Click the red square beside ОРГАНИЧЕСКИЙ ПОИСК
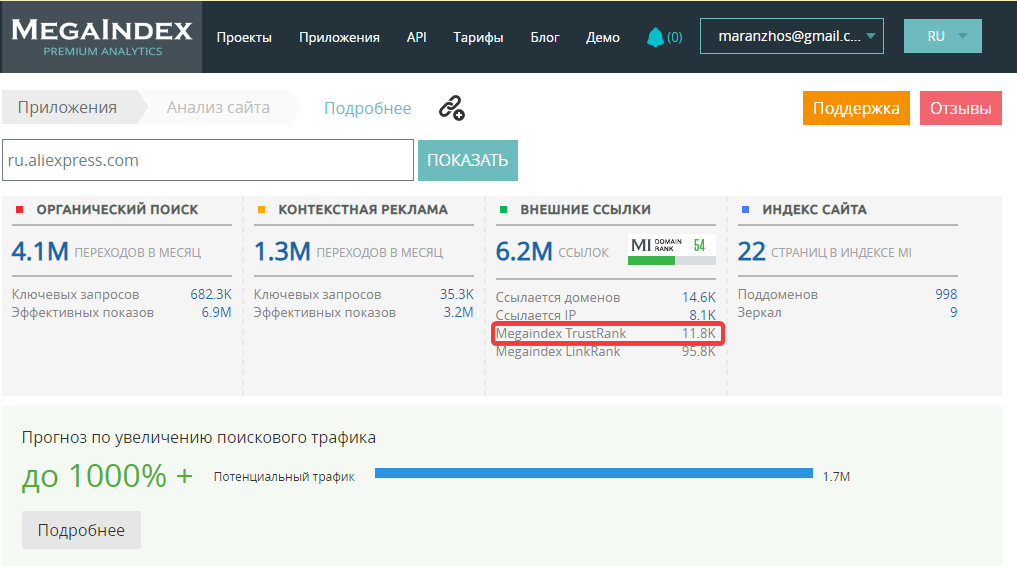Viewport: 1017px width, 566px height. pos(19,209)
